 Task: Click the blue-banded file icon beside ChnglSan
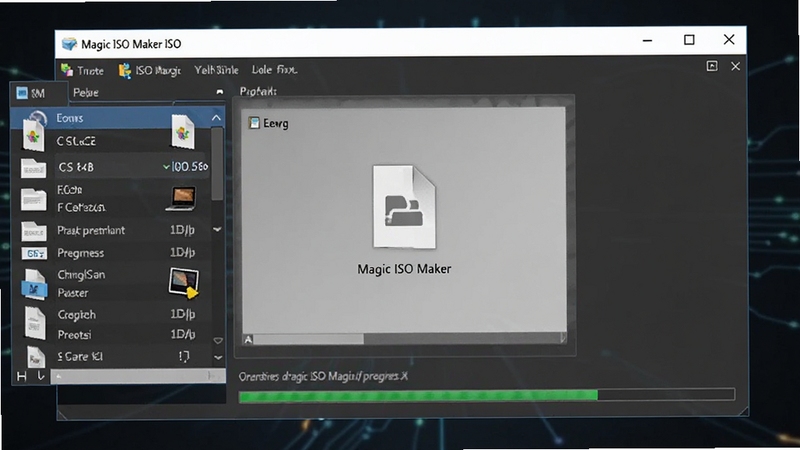pos(34,284)
